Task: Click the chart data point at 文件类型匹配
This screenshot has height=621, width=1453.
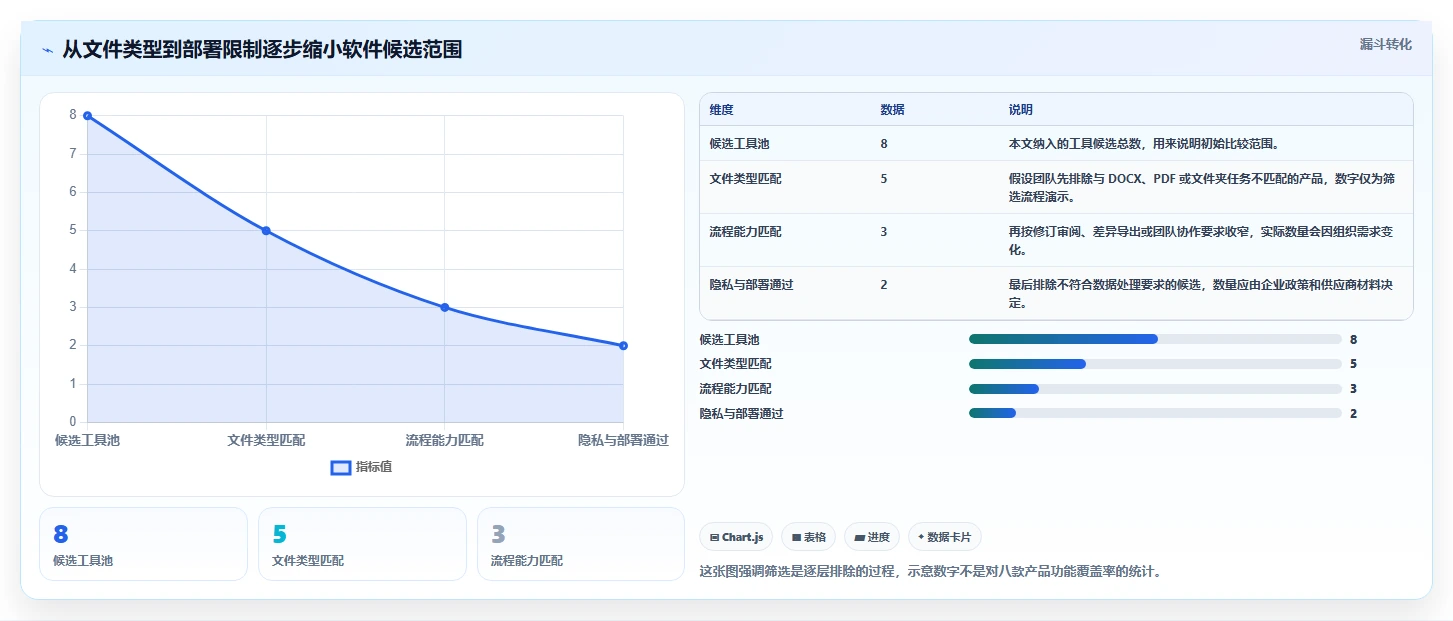Action: [x=266, y=231]
